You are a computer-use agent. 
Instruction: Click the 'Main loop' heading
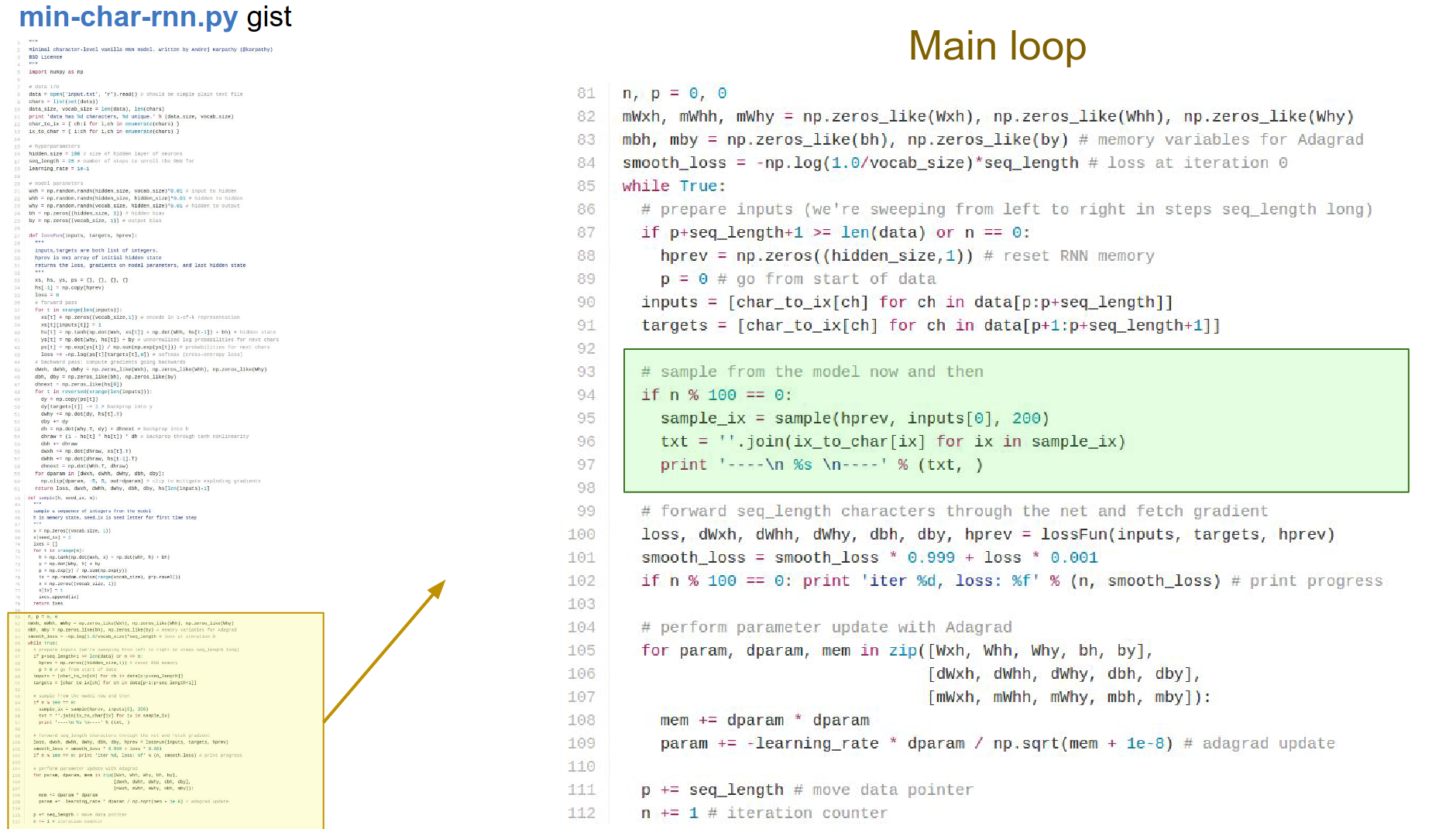[997, 46]
